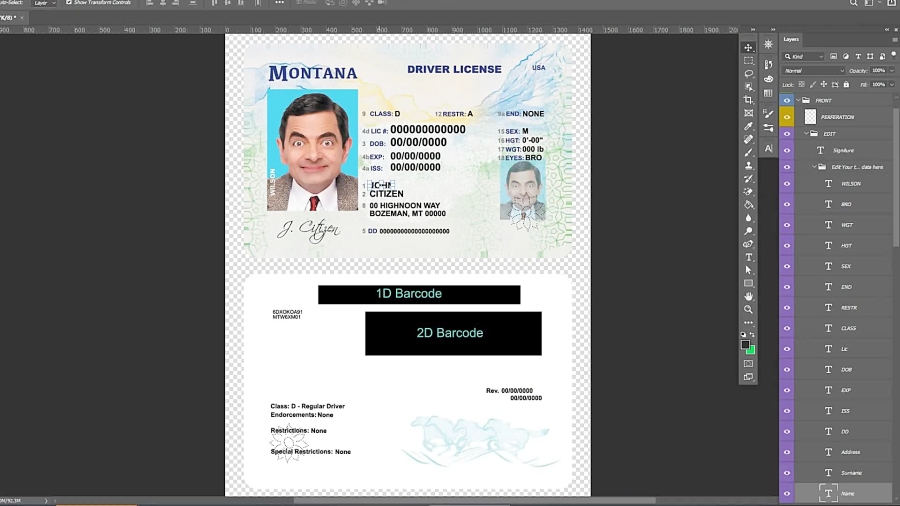Hide the FRONT group layer

pos(787,100)
